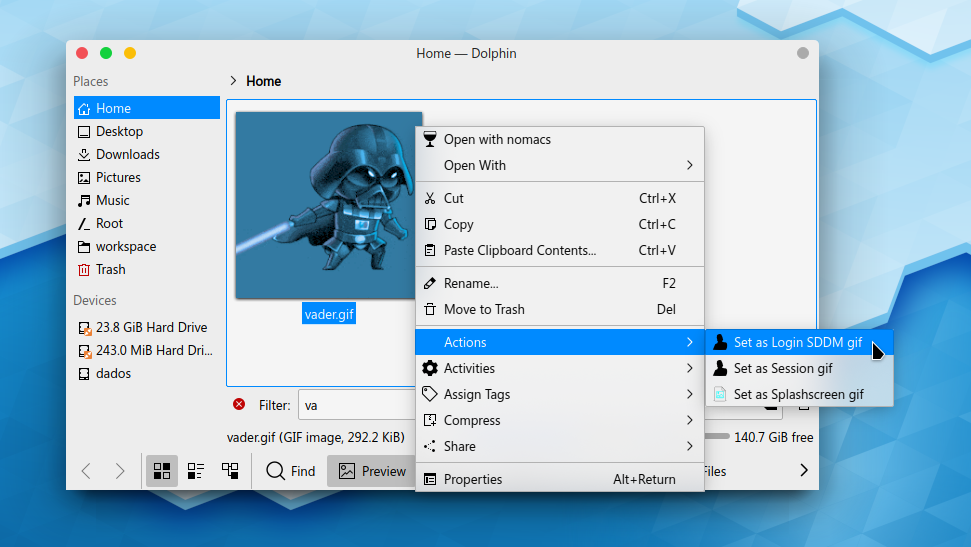
Task: Choose Copy from the context menu
Action: click(560, 224)
